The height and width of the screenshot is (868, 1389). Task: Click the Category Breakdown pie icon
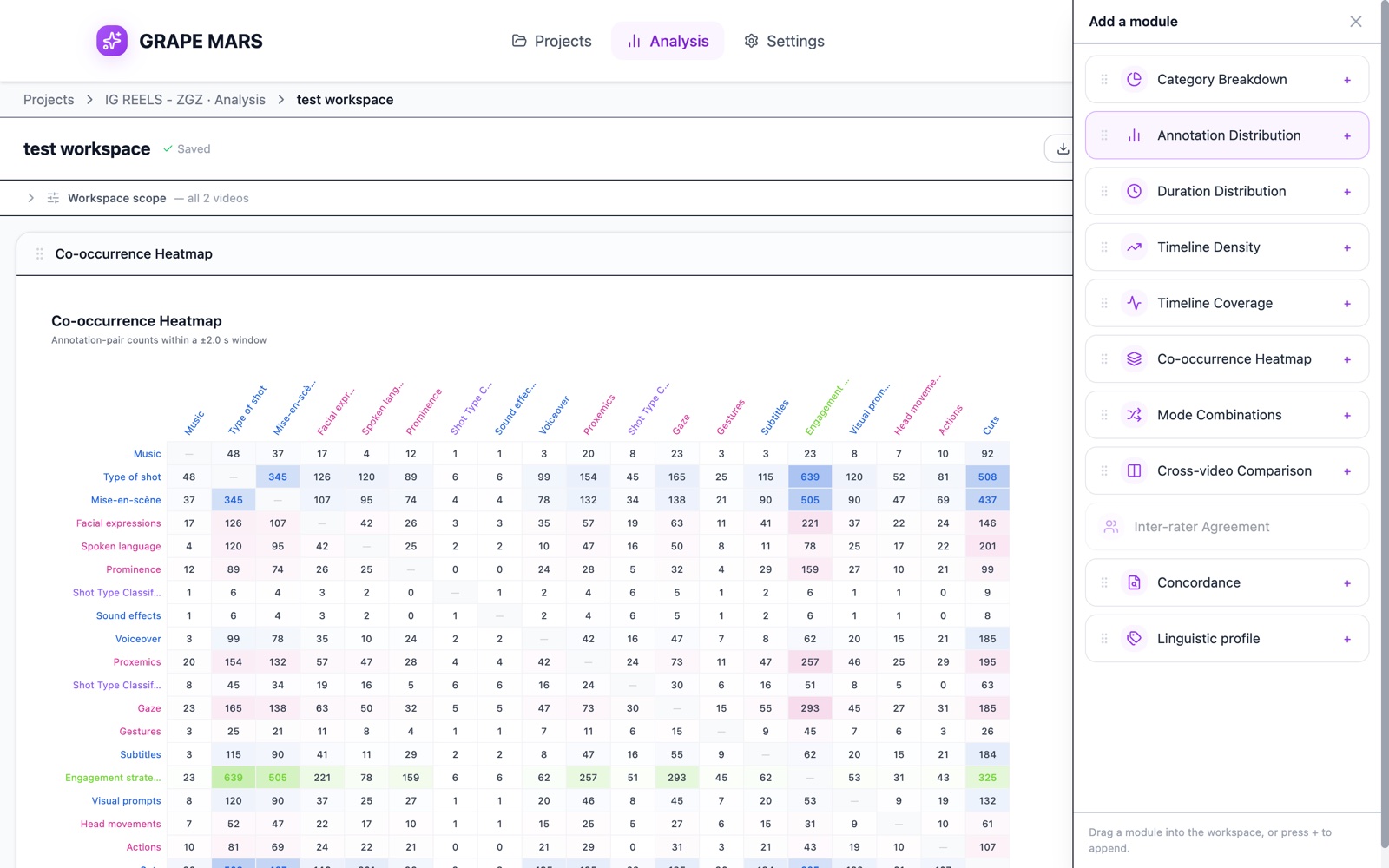point(1134,80)
